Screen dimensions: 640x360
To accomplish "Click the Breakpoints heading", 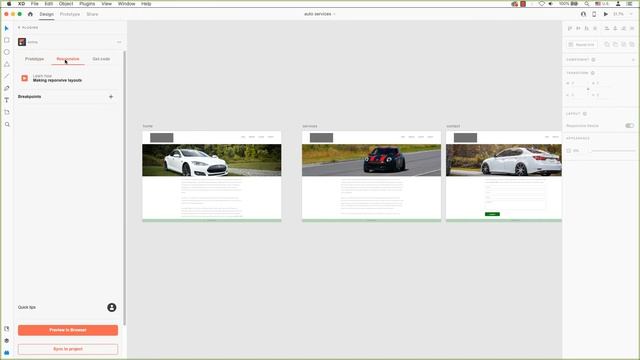I will click(x=29, y=97).
